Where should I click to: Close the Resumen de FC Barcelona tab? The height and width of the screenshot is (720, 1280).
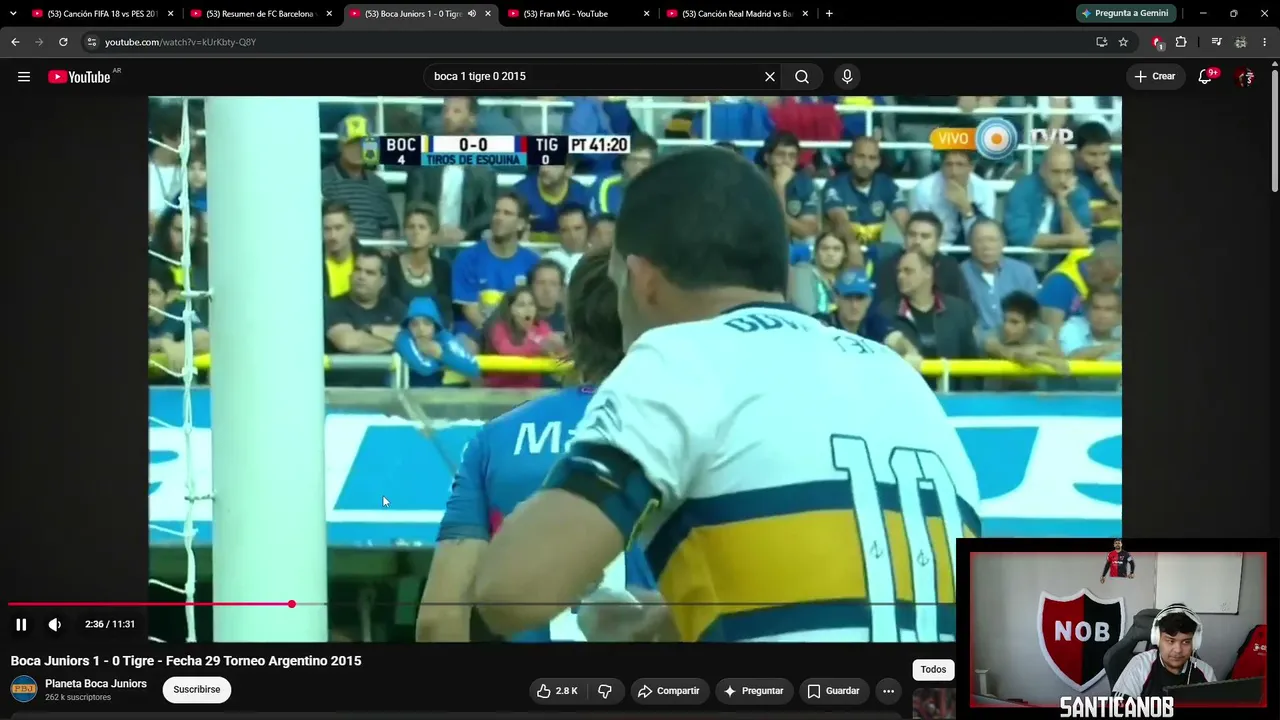click(329, 14)
